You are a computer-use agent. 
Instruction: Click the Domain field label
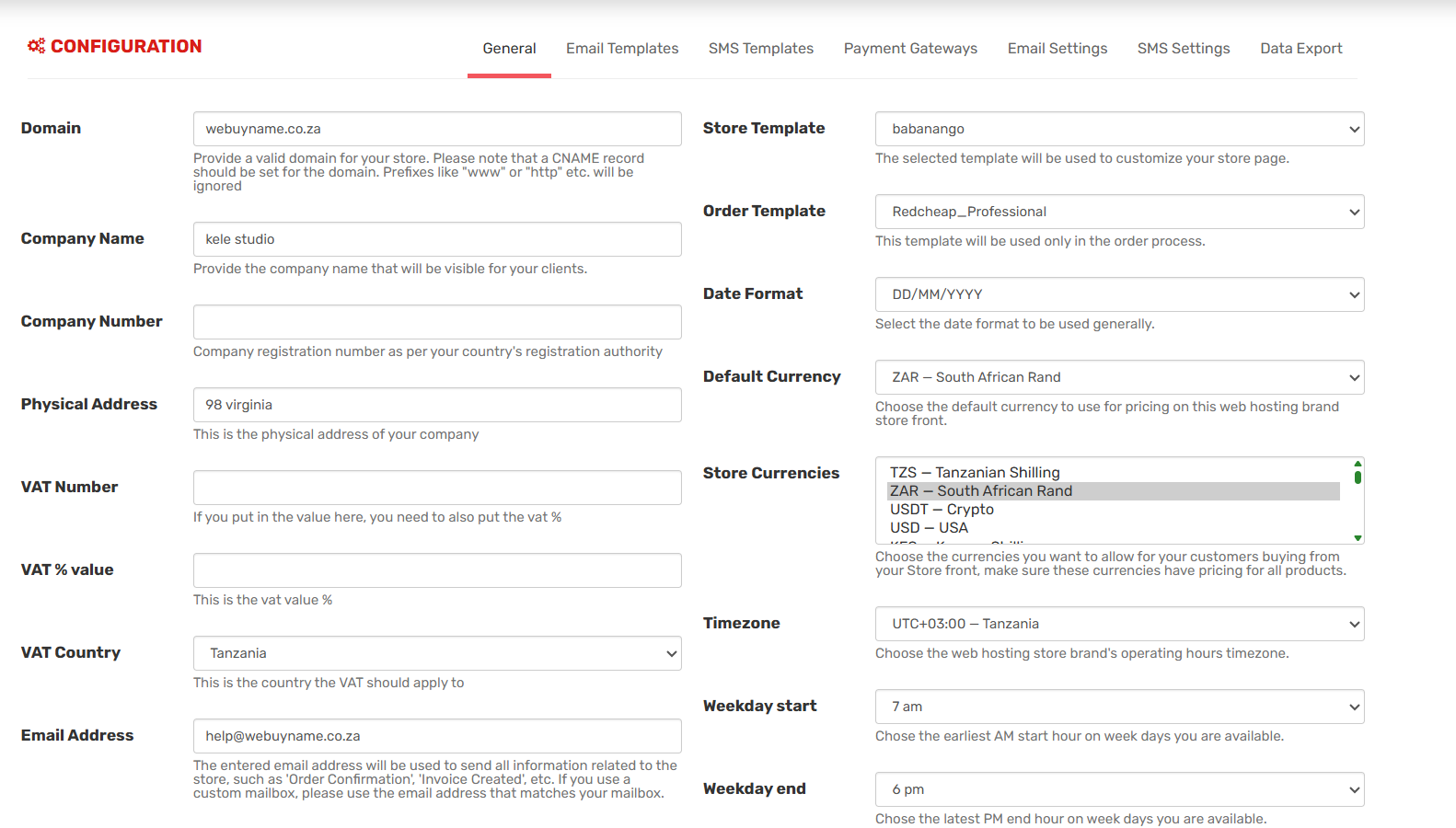tap(51, 128)
